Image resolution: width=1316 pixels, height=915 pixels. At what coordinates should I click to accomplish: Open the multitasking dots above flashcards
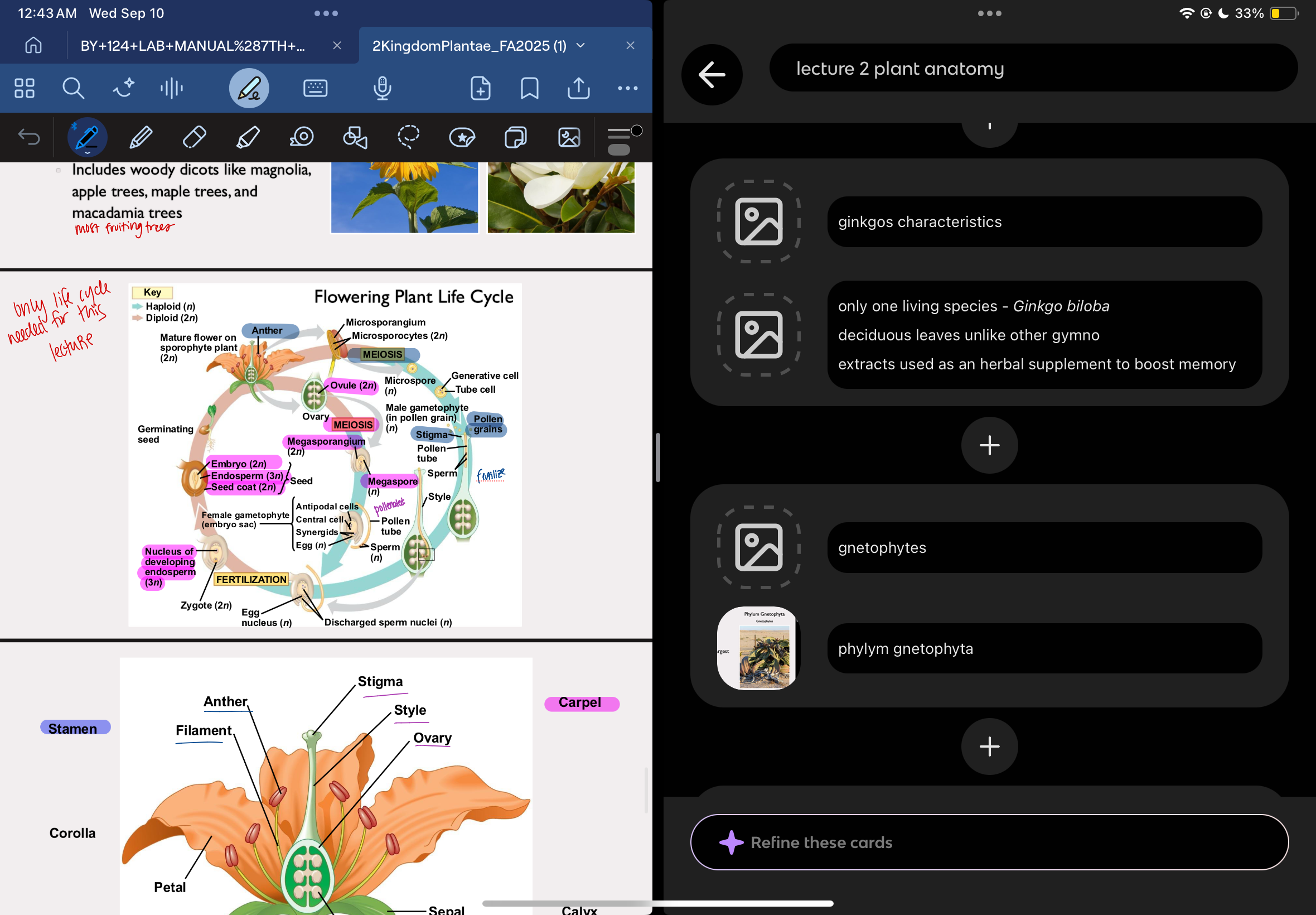pyautogui.click(x=989, y=13)
